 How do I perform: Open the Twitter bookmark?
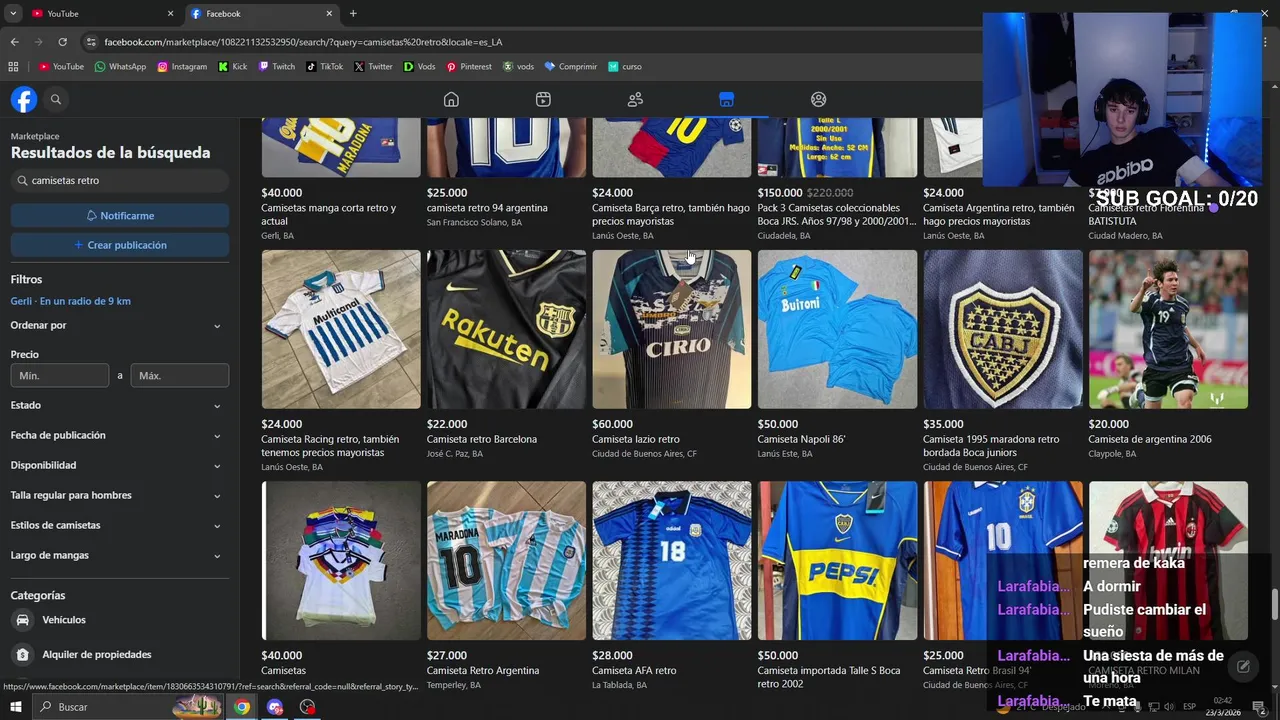click(373, 67)
